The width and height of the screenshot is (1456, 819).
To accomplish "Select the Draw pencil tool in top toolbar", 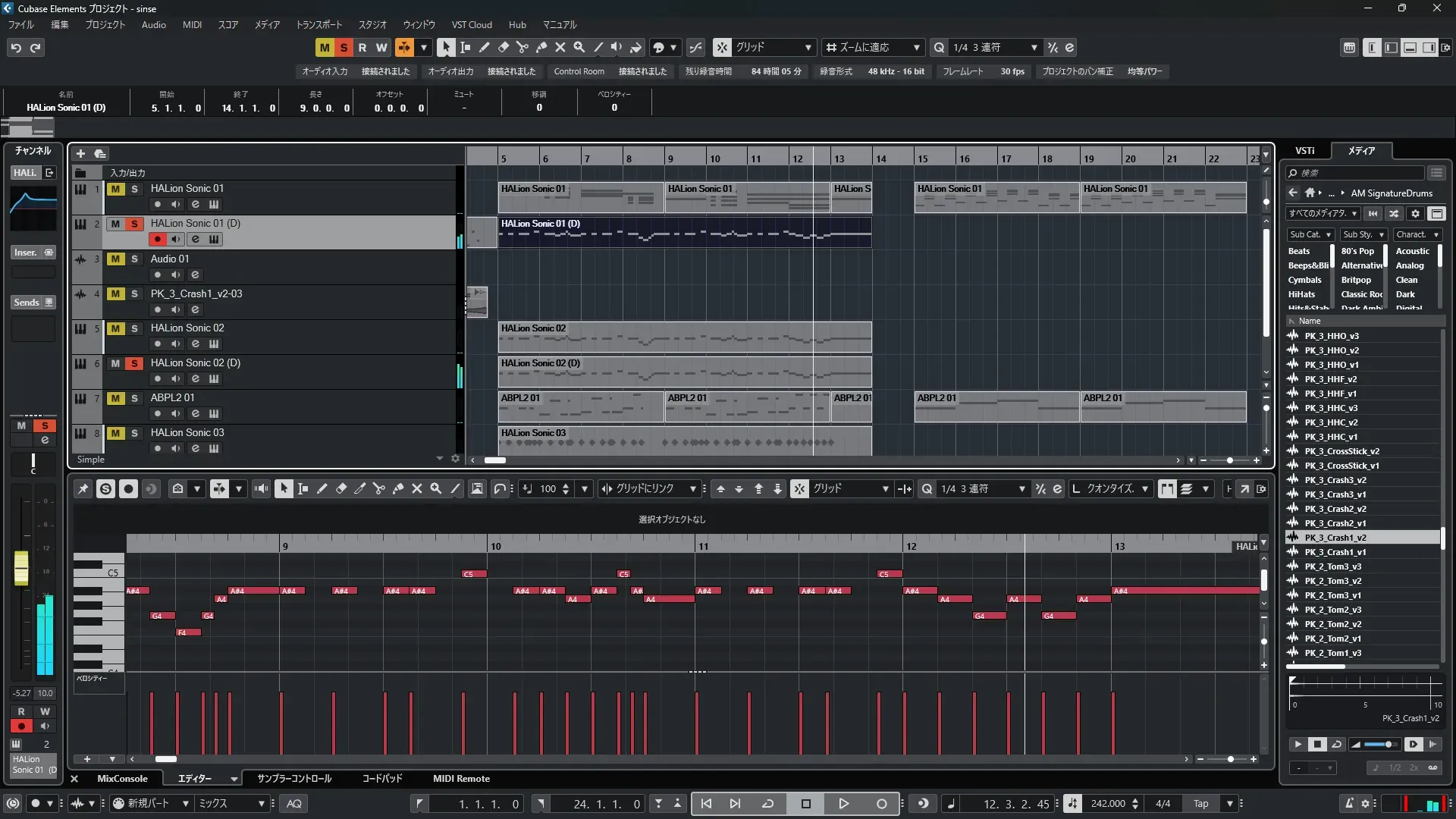I will [x=485, y=47].
